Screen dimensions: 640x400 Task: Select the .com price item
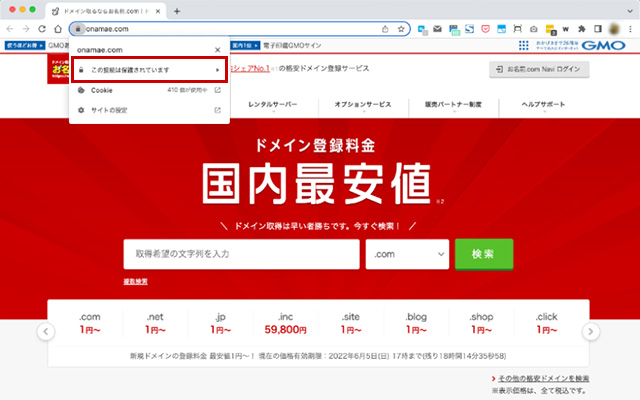[90, 323]
